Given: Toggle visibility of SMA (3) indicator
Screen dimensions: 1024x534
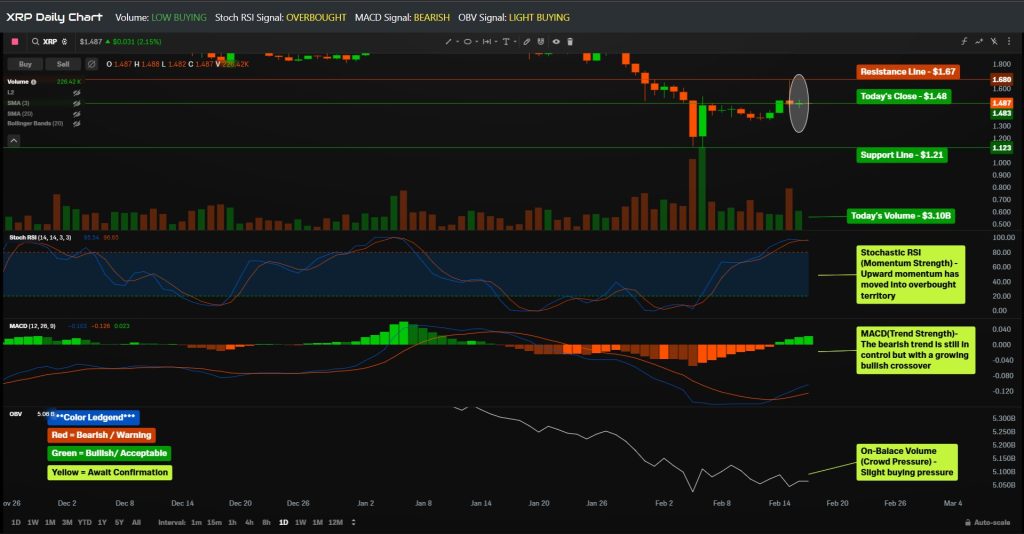Looking at the screenshot, I should click(76, 103).
